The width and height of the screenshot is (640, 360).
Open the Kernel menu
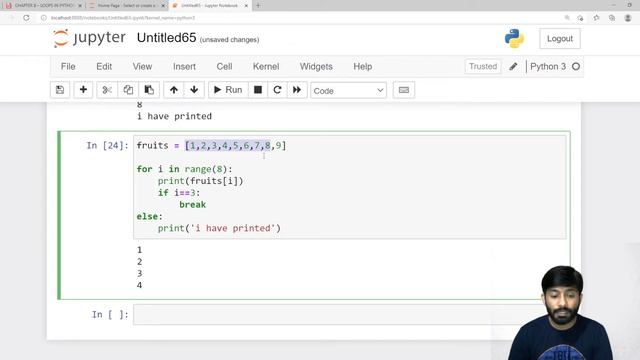click(x=266, y=67)
